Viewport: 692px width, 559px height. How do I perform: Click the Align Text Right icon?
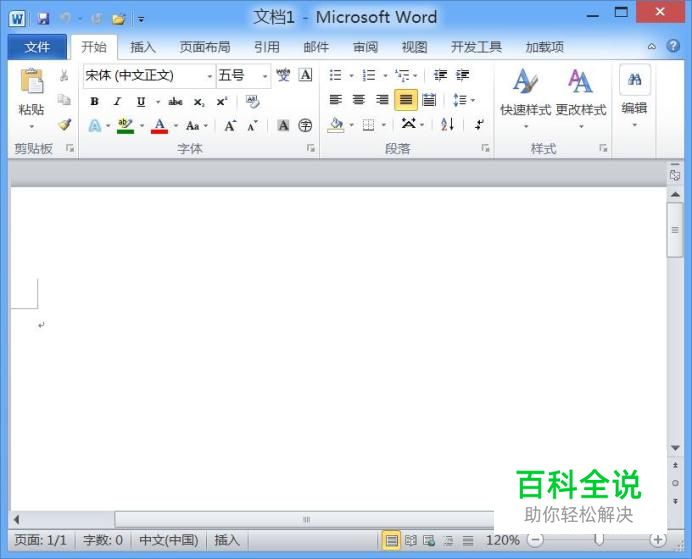[x=382, y=100]
